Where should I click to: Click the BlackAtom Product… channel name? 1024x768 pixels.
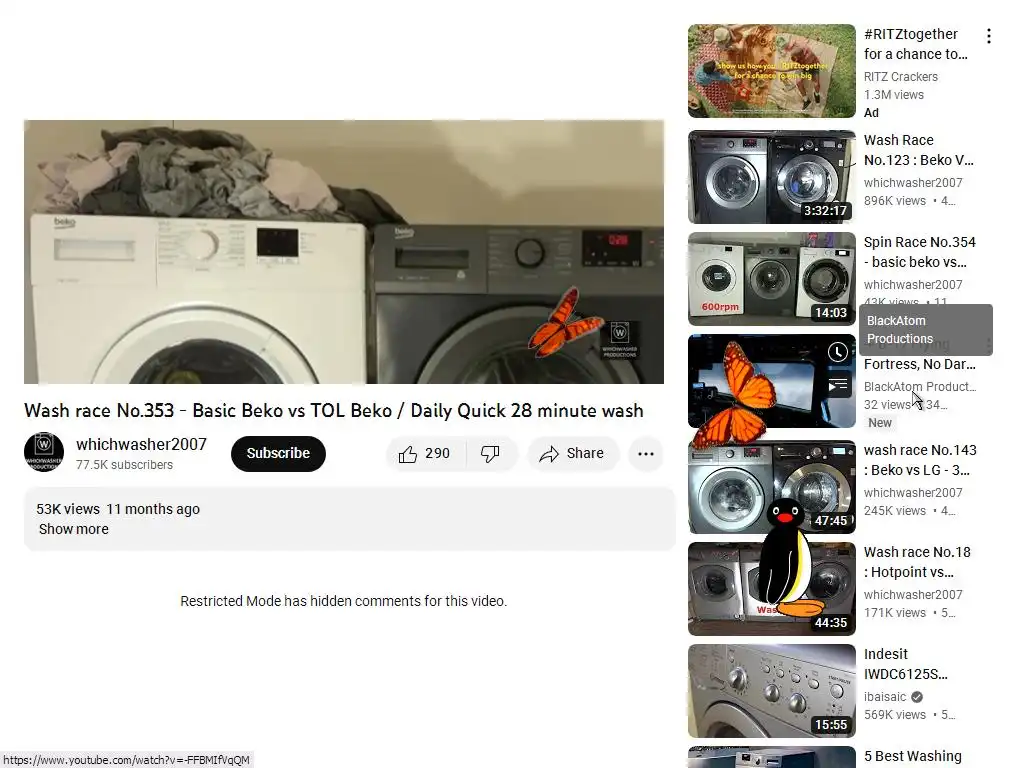[x=920, y=387]
